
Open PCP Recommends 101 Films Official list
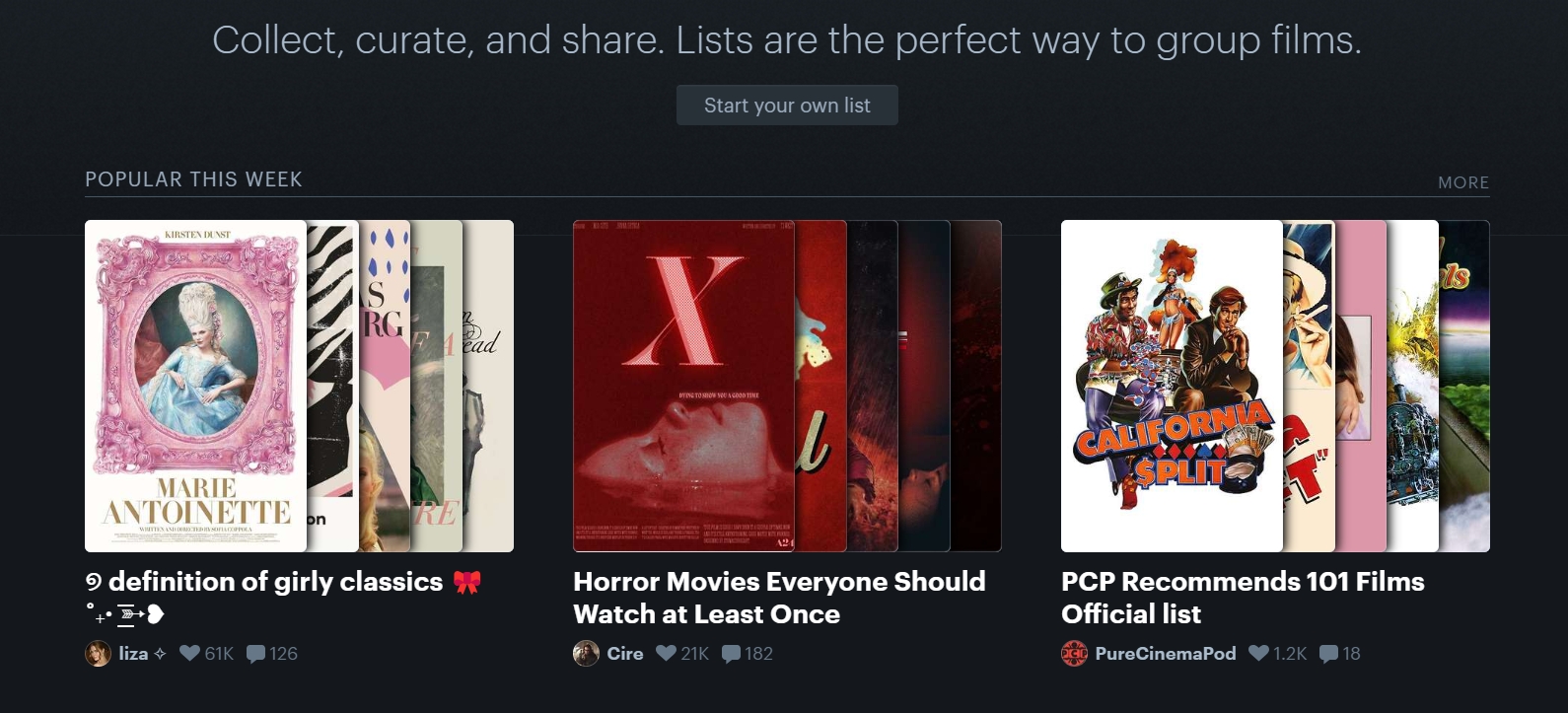point(1243,598)
